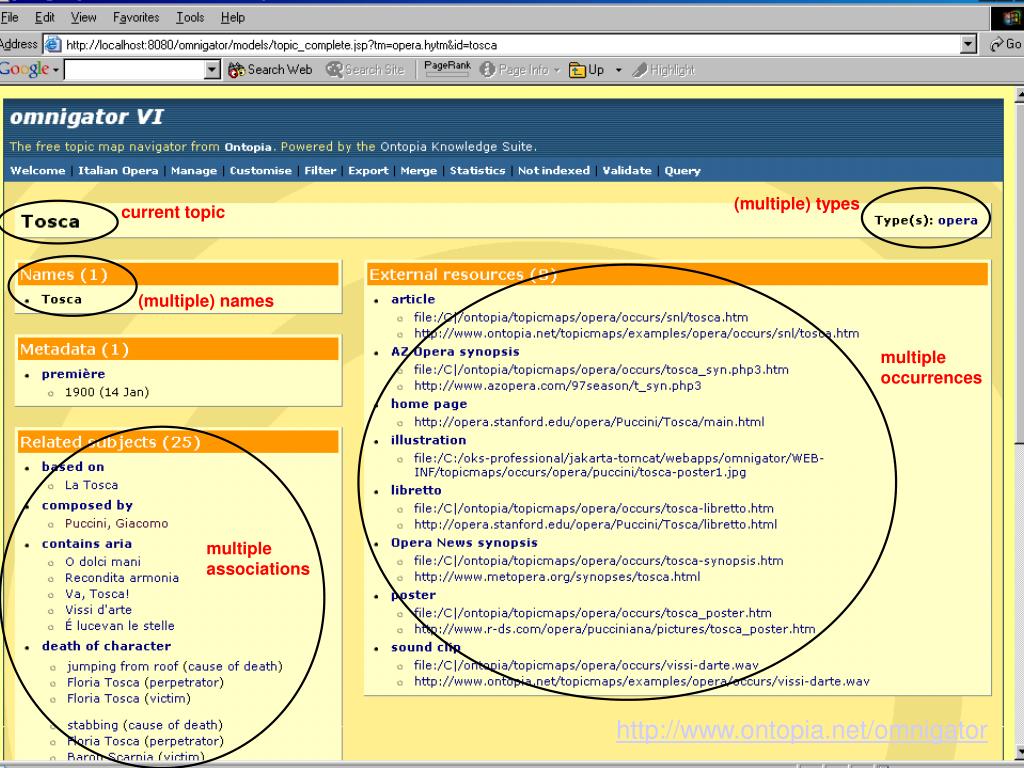Open the metopera.org synopses tosca.html link
Screen dimensions: 1024x768
pyautogui.click(x=557, y=577)
